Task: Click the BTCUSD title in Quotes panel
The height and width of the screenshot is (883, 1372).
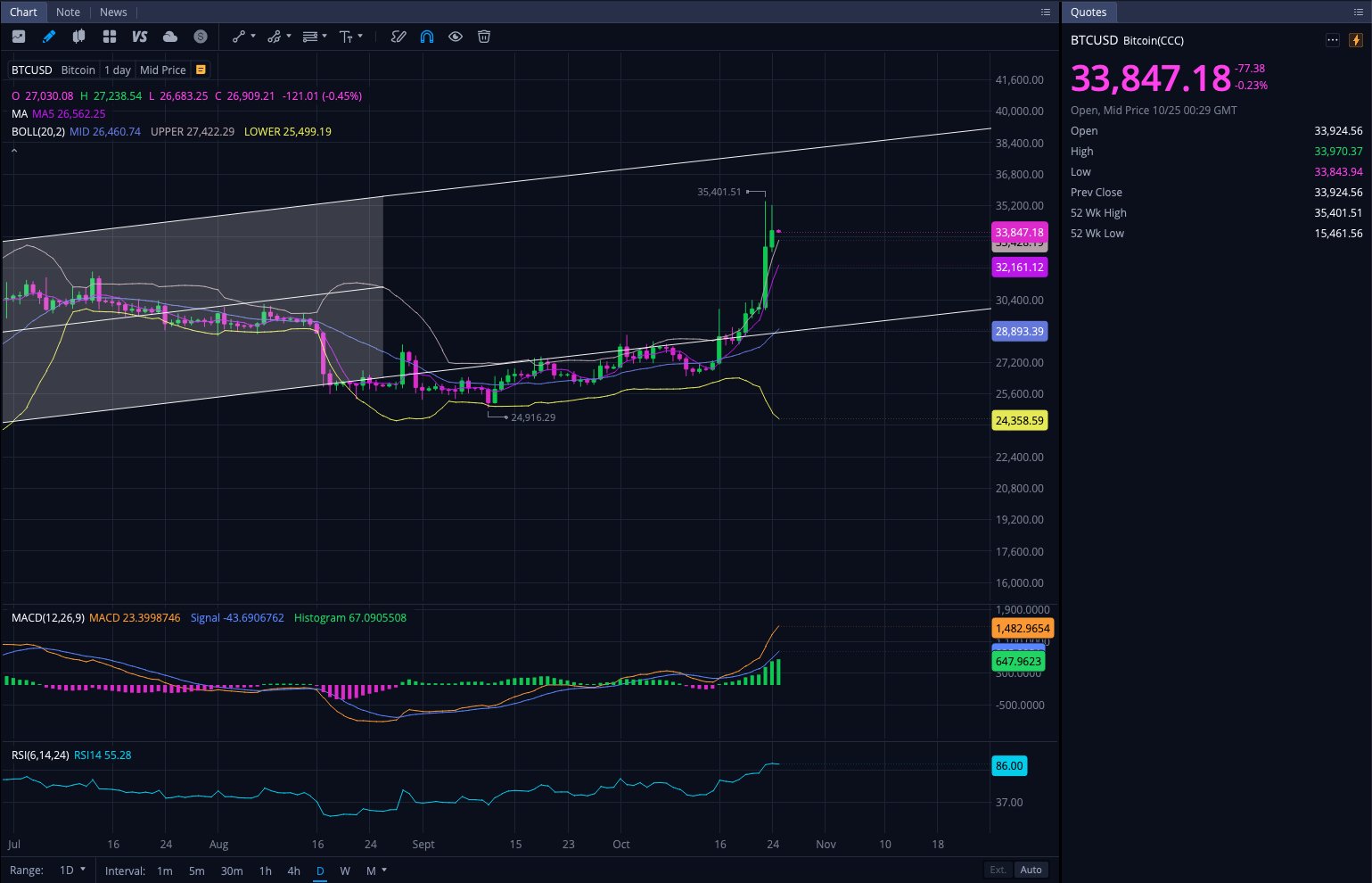Action: click(1094, 40)
